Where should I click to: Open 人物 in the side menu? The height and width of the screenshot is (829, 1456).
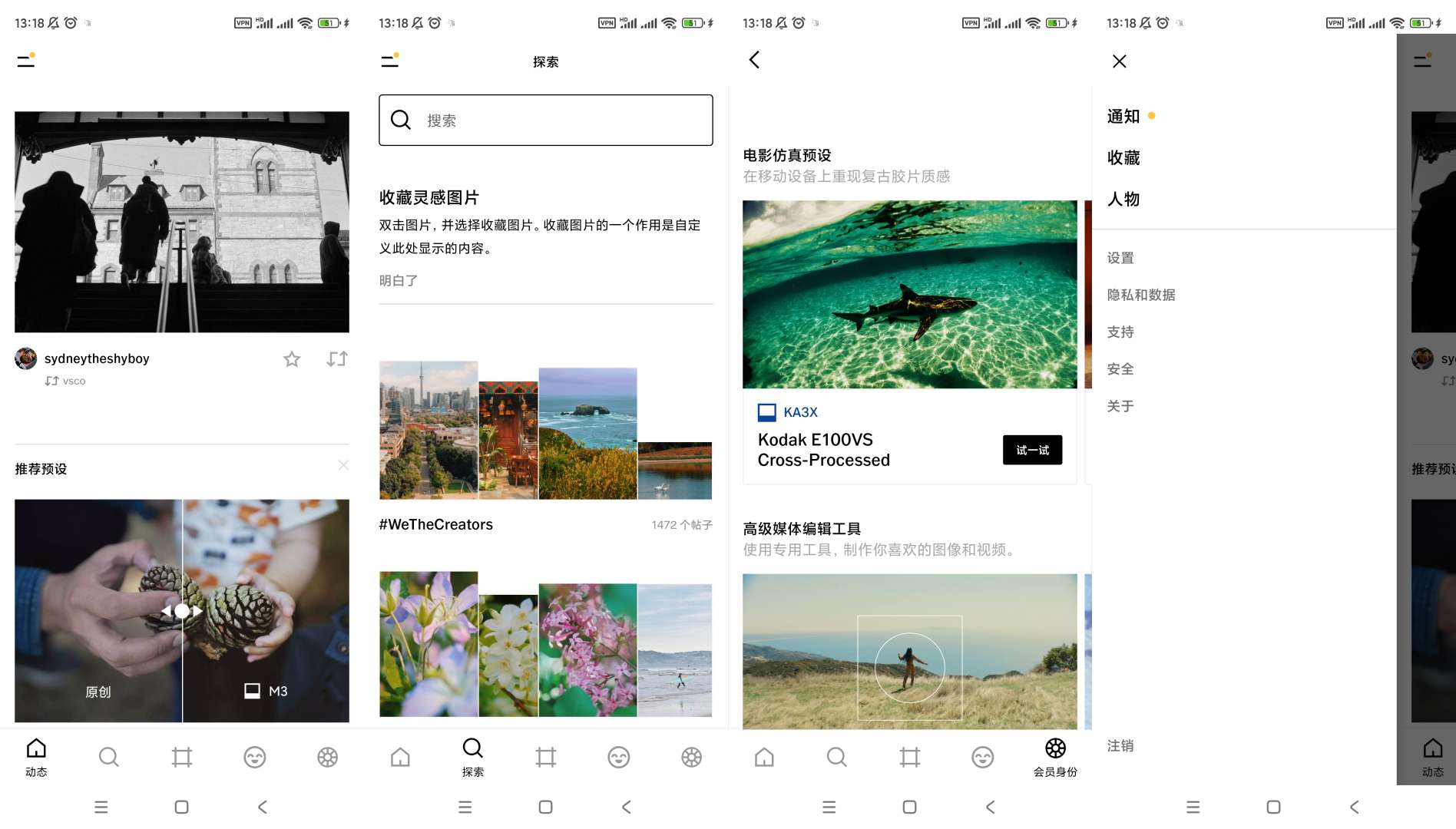tap(1123, 200)
